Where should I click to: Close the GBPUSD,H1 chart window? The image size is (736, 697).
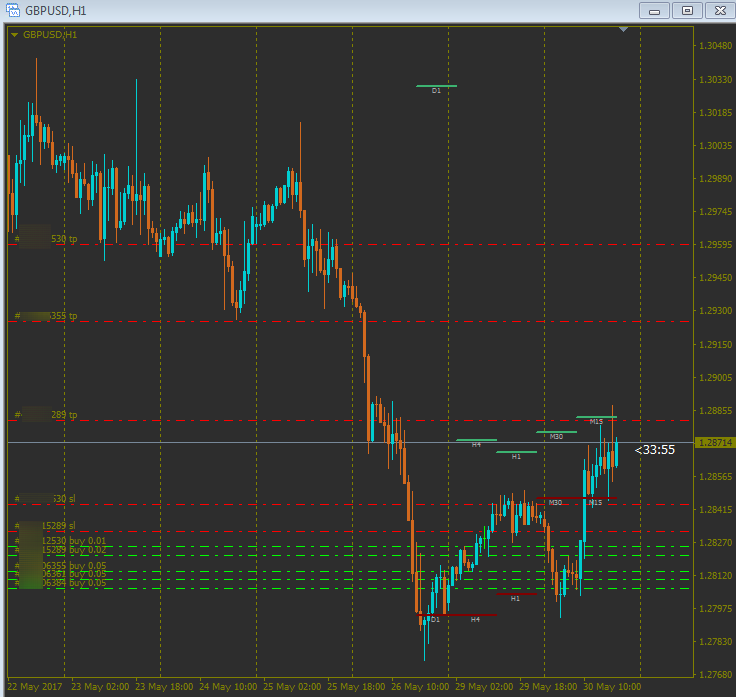tap(720, 10)
